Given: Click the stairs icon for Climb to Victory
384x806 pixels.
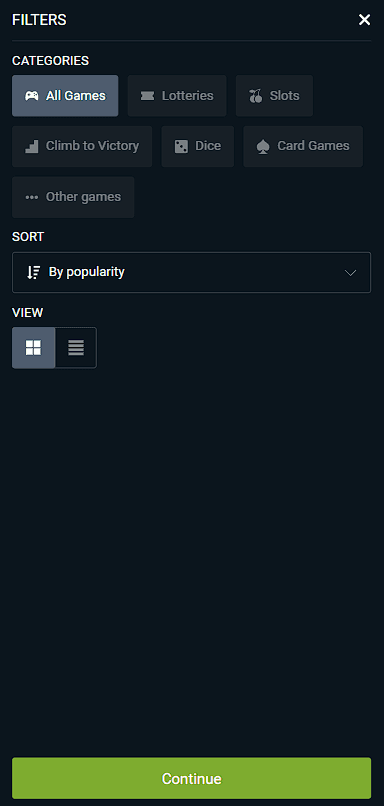Looking at the screenshot, I should click(32, 146).
